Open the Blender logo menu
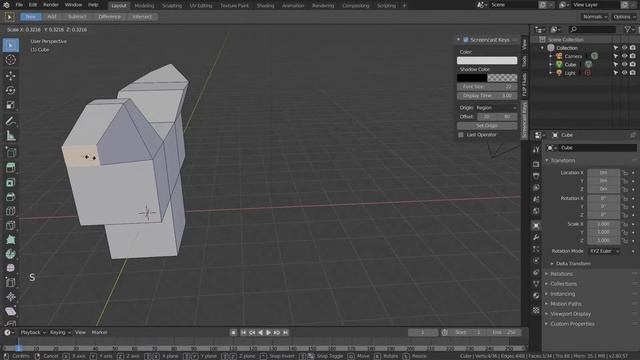This screenshot has width=640, height=360. 6,5
